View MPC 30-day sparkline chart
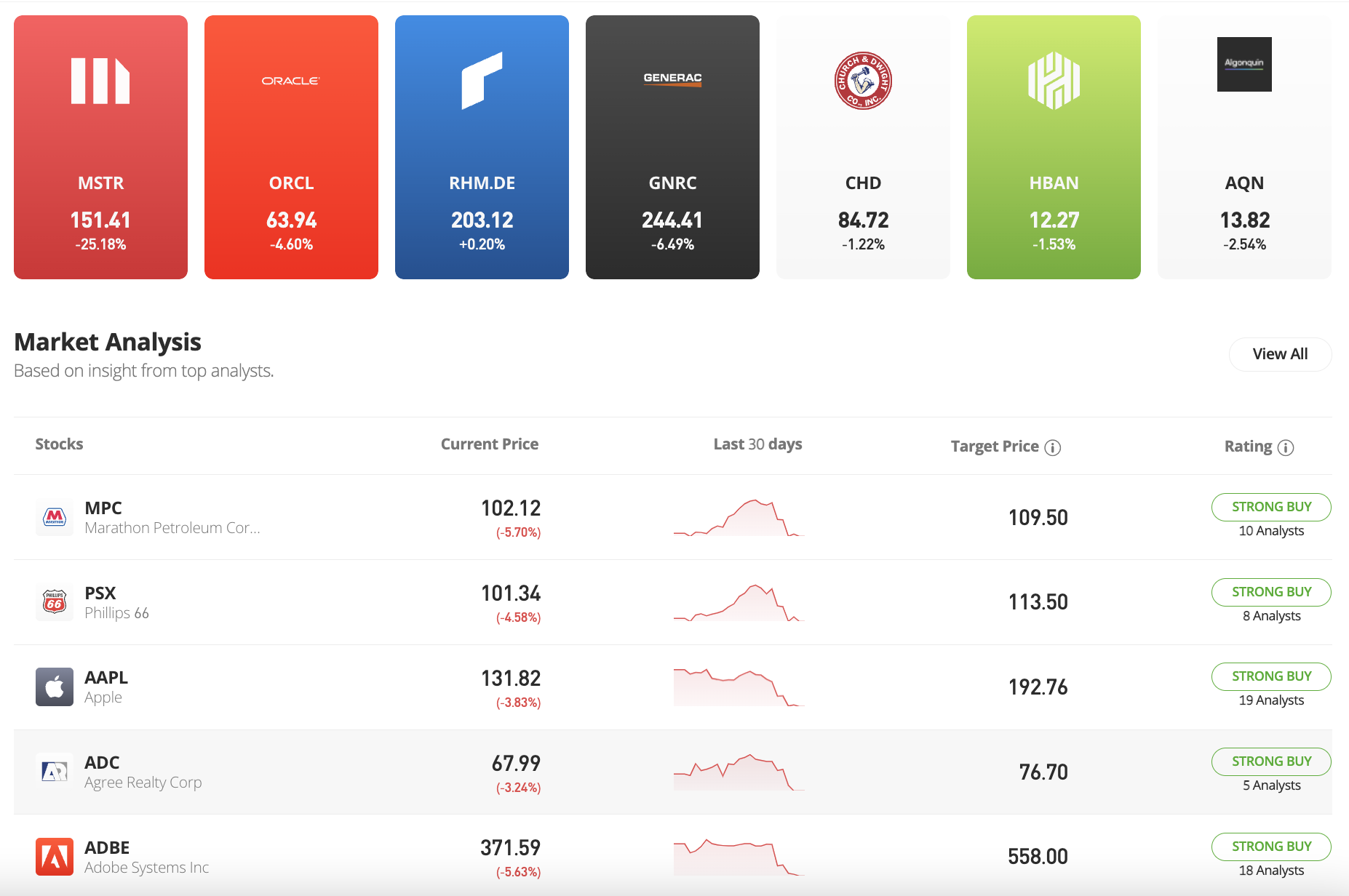This screenshot has height=896, width=1349. [739, 518]
